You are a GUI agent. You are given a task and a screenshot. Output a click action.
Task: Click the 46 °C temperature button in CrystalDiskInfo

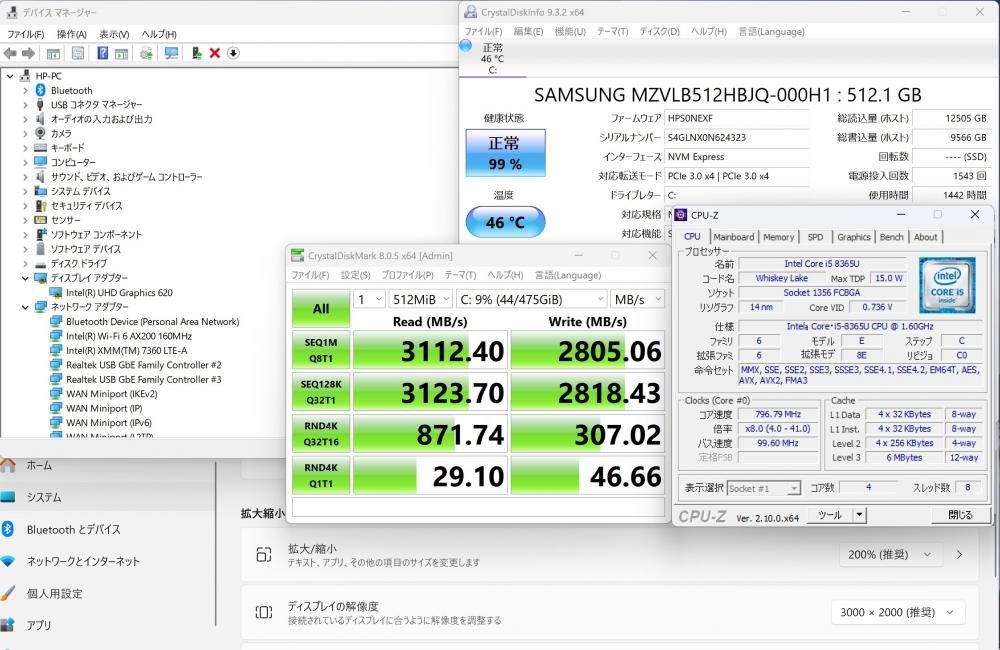(x=505, y=222)
